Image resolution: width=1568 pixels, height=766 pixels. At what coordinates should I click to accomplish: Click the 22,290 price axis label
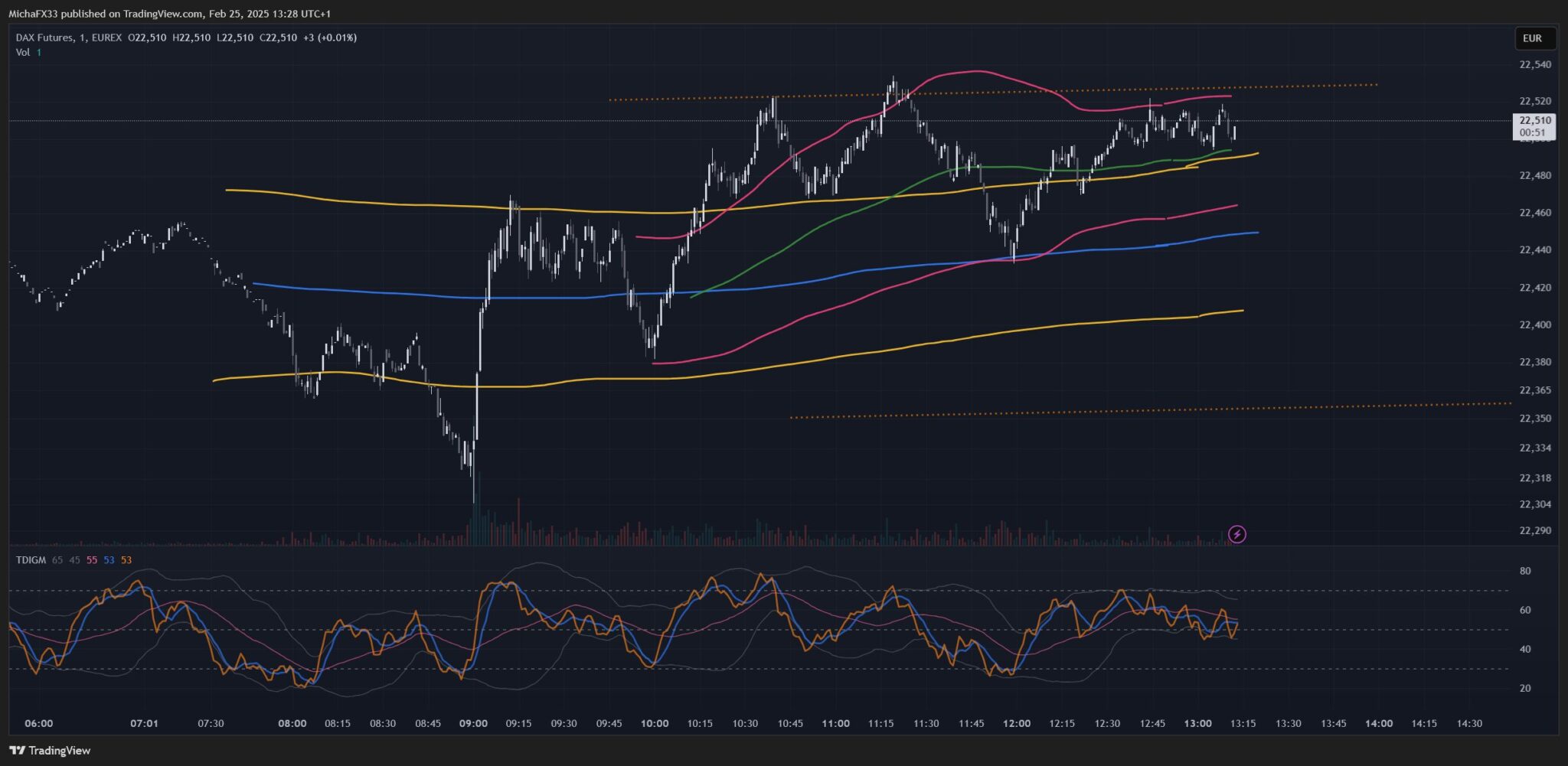pyautogui.click(x=1535, y=530)
